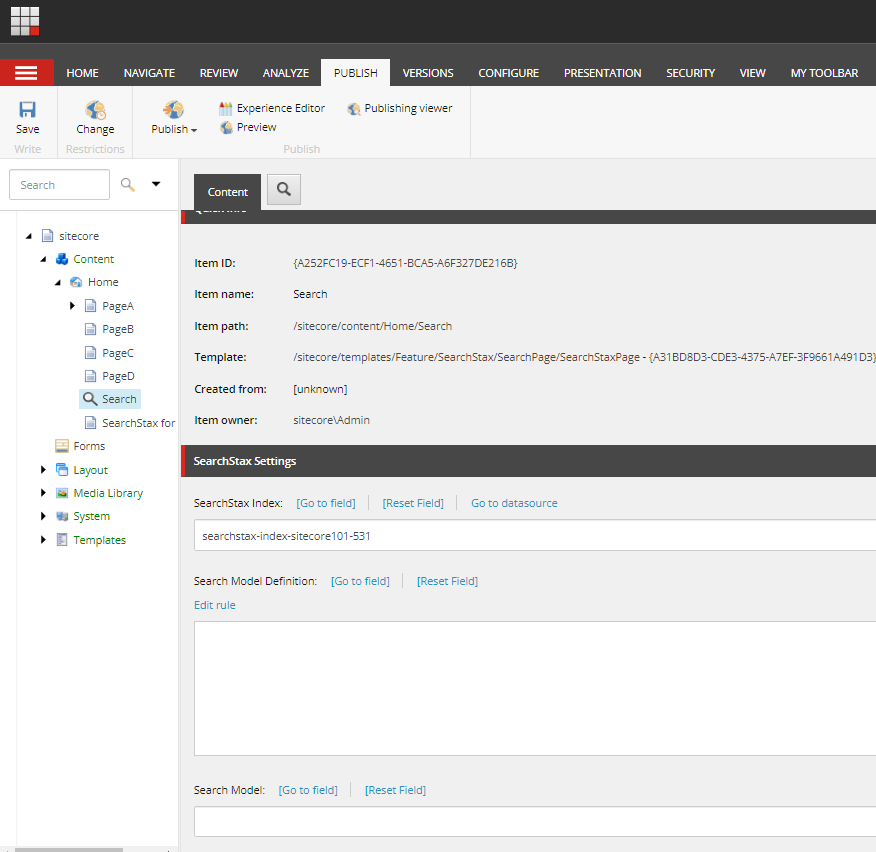Image resolution: width=876 pixels, height=852 pixels.
Task: Click Reset Field for Search Model Definition
Action: point(447,581)
